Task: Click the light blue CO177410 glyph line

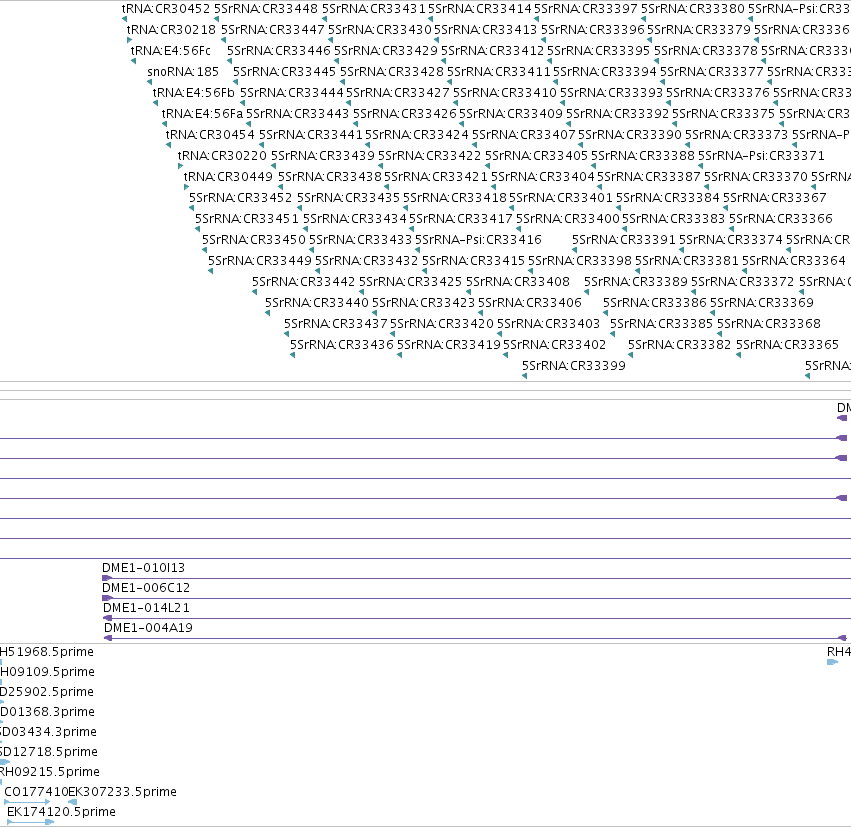Action: click(x=27, y=802)
